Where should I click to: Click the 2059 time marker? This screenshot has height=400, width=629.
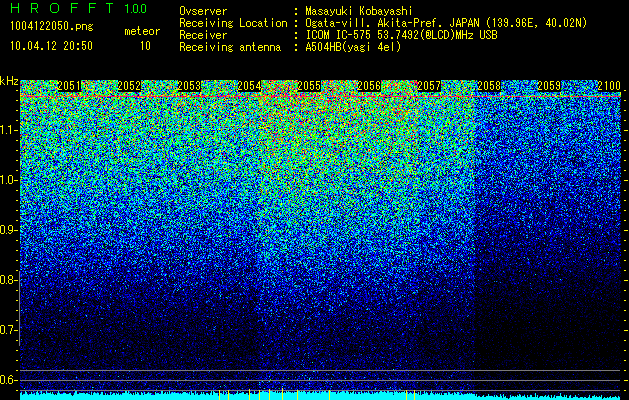pyautogui.click(x=549, y=86)
